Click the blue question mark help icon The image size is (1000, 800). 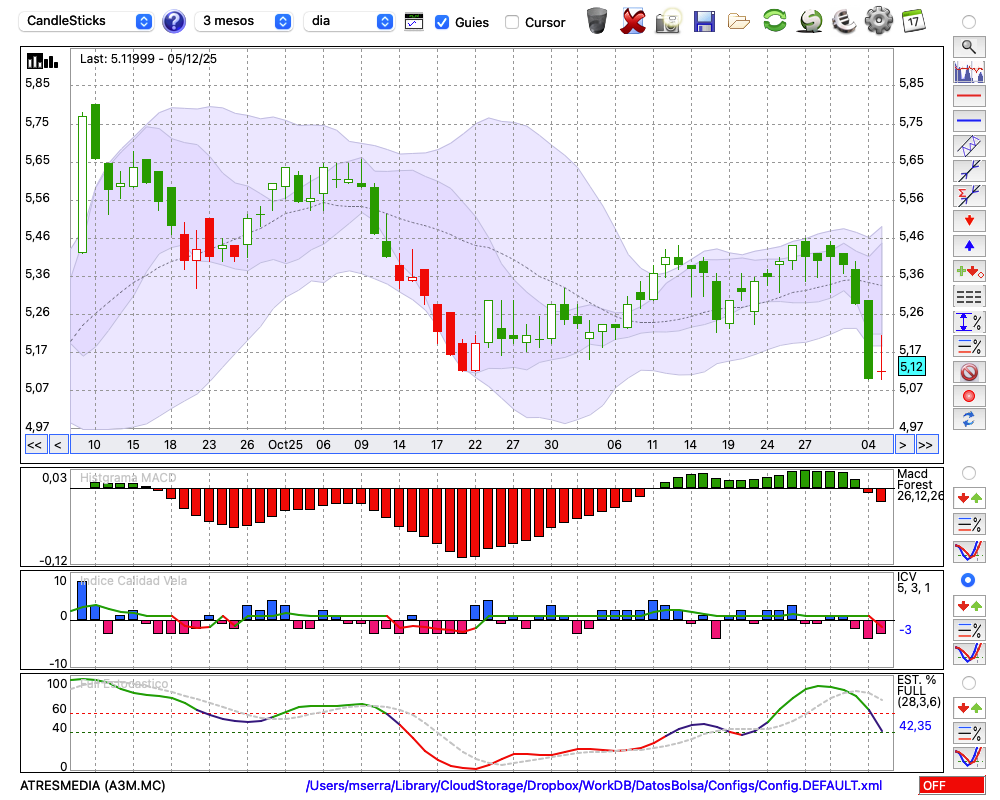(x=173, y=22)
